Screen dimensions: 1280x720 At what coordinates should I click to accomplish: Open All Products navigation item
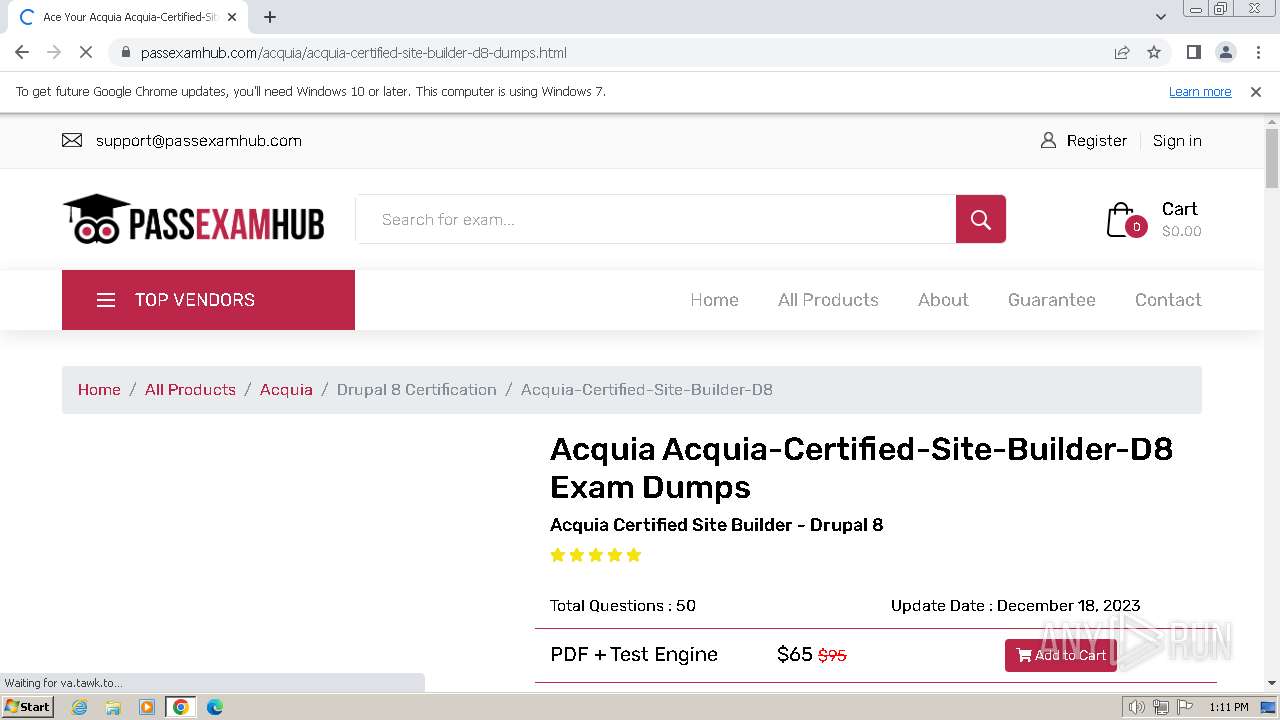828,300
